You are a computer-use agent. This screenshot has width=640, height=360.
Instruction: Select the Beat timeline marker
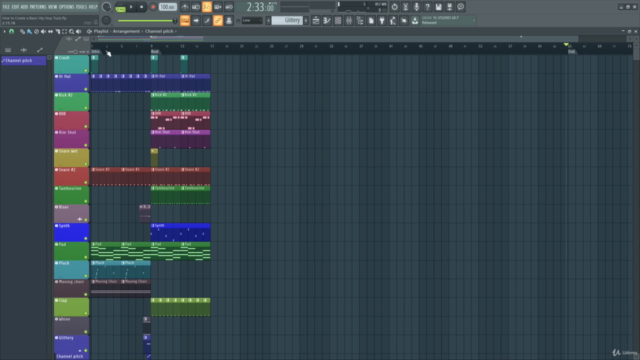155,51
